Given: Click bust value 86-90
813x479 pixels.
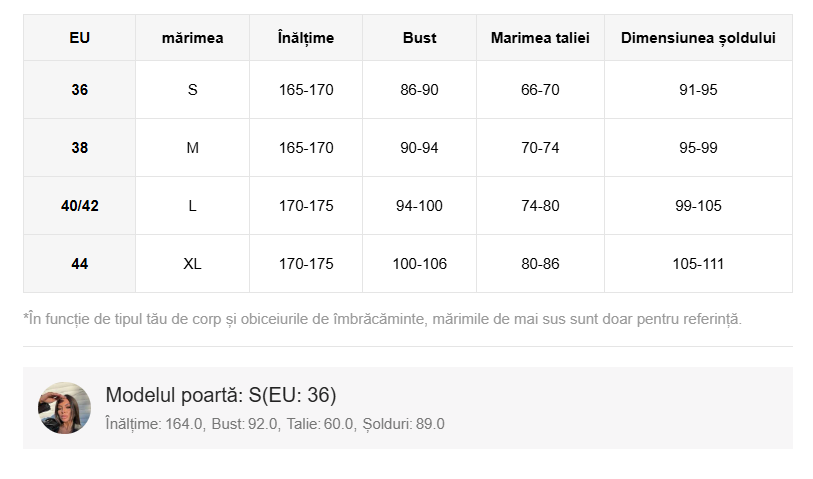Looking at the screenshot, I should coord(419,90).
